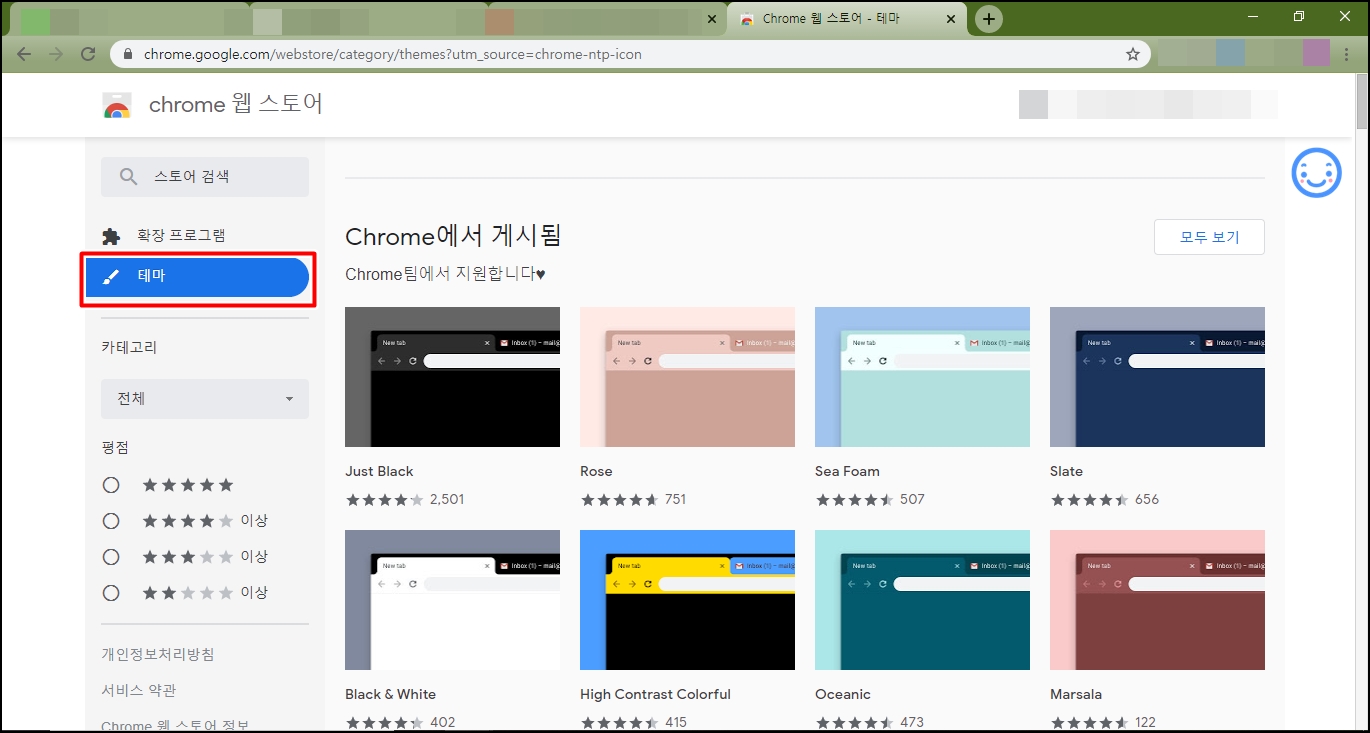
Task: Click the Chrome web store logo
Action: [x=117, y=105]
